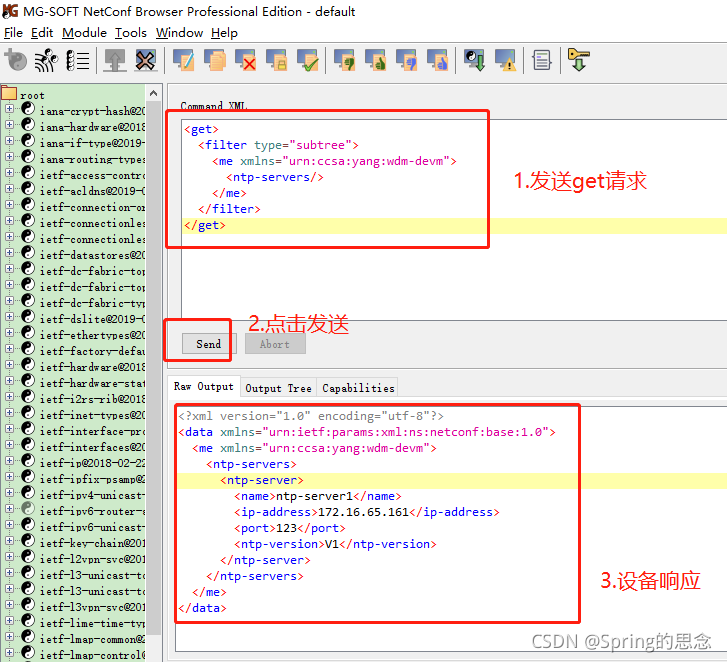
Task: Expand the ietf-l3vpn-svc tree node
Action: (9, 605)
